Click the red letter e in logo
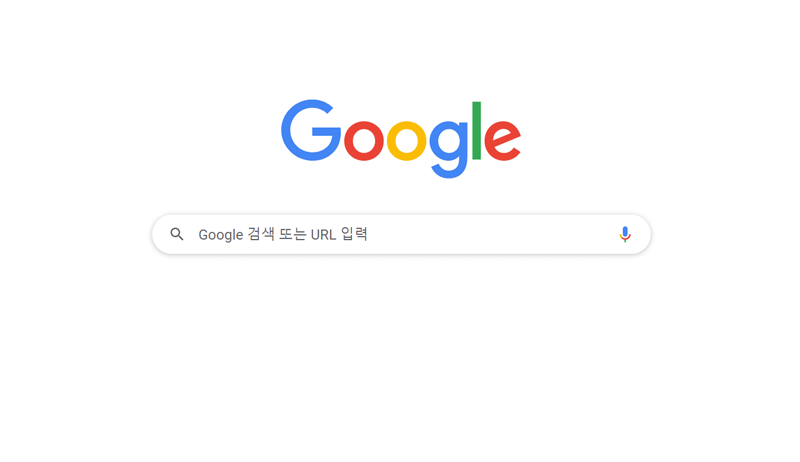Viewport: 800px width, 462px height. [x=503, y=141]
